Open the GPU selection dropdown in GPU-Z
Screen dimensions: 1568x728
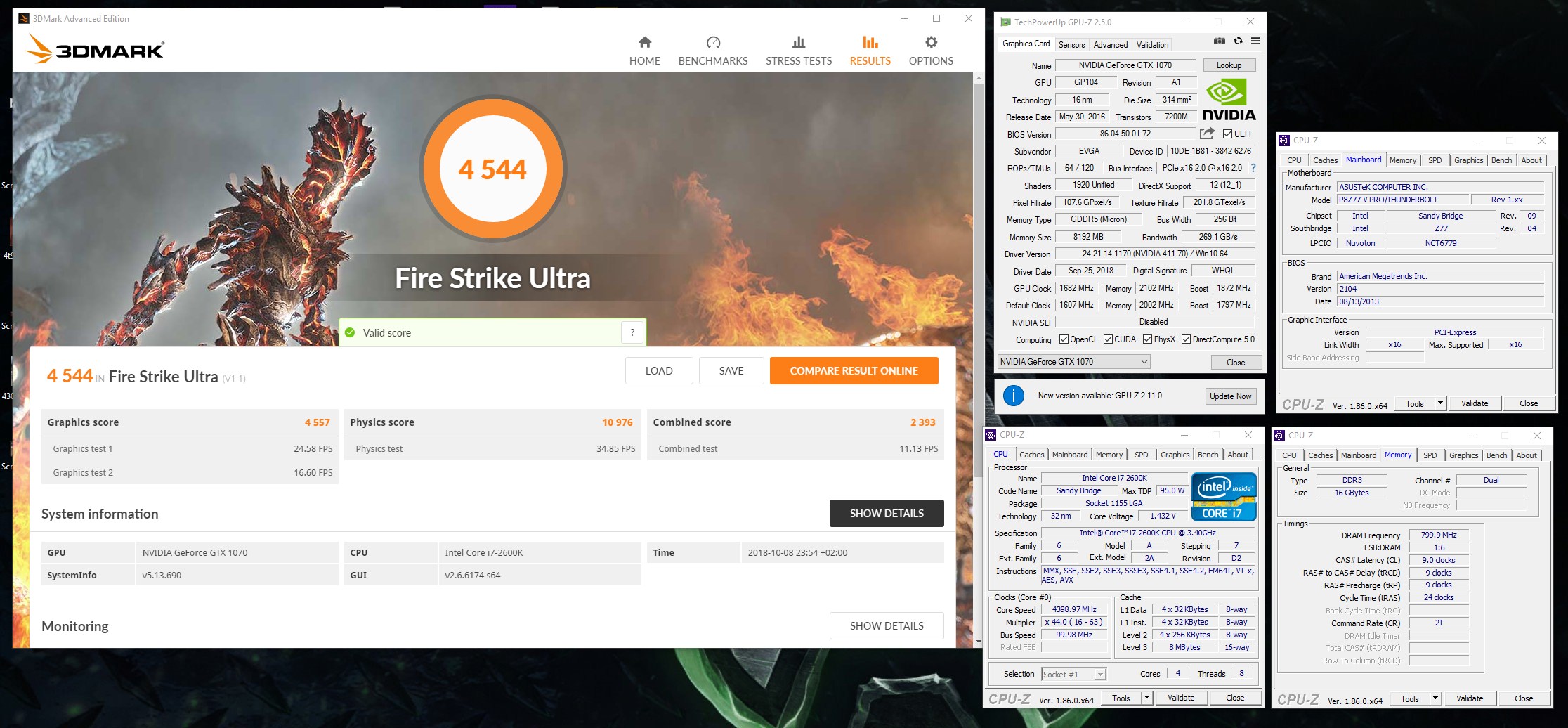tap(1073, 362)
